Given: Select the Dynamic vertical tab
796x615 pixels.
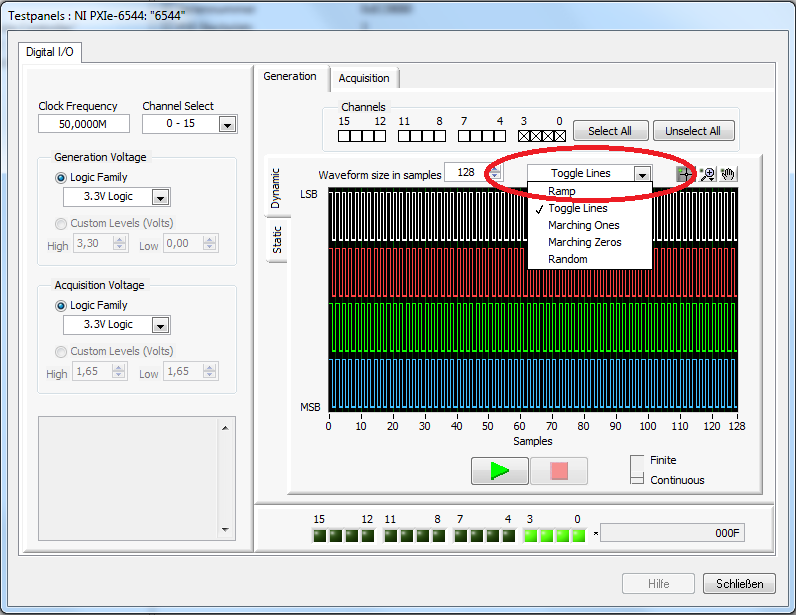Looking at the screenshot, I should coord(276,188).
